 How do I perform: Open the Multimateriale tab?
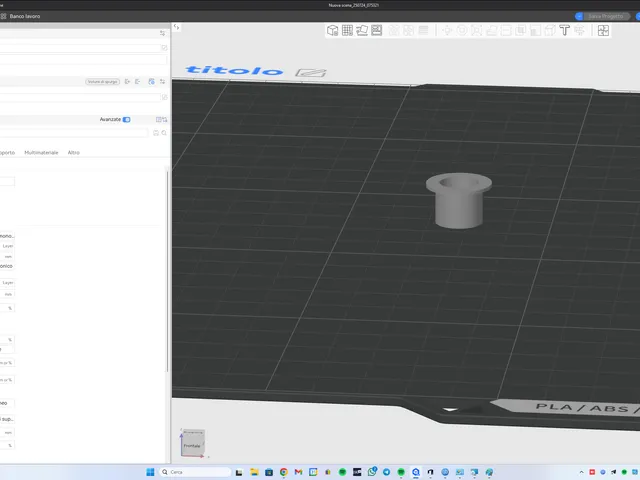41,153
